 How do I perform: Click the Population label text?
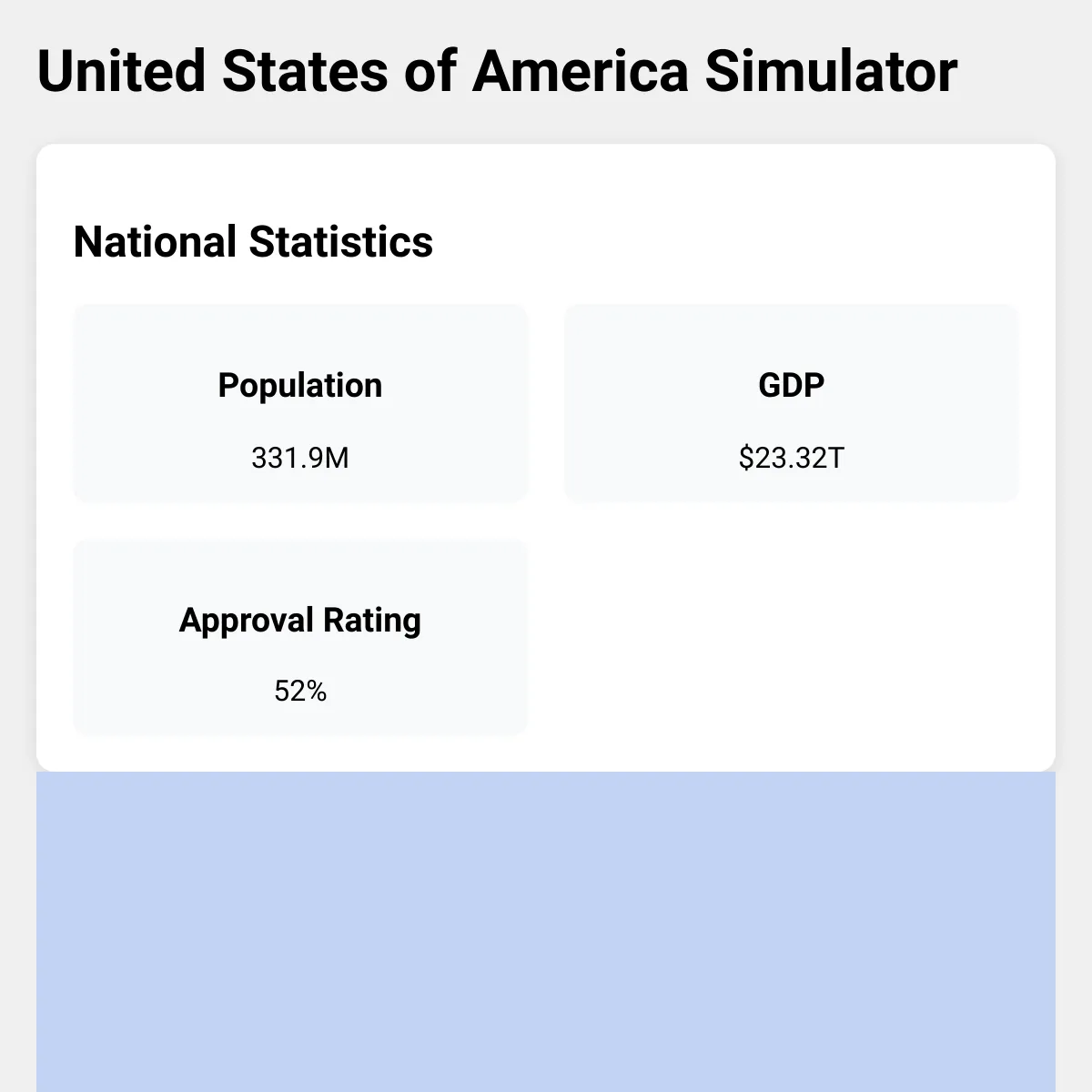300,386
